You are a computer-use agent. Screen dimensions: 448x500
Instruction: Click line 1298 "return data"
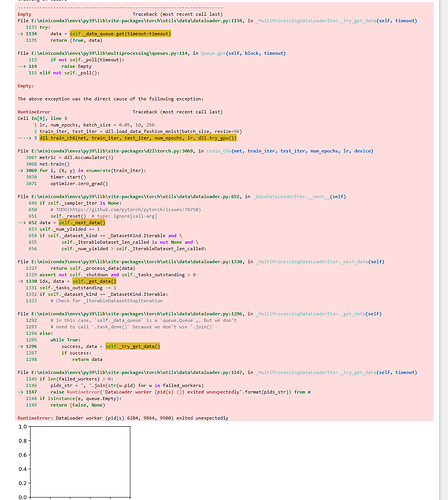click(x=87, y=359)
